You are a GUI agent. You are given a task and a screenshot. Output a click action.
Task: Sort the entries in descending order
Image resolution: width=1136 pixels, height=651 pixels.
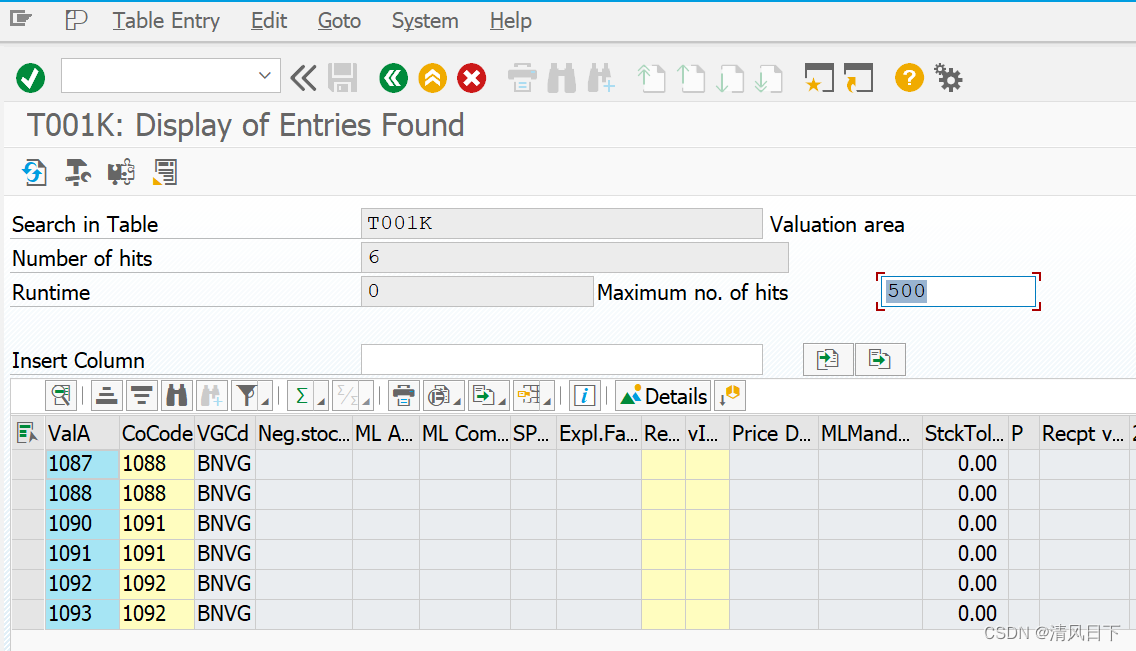pos(140,395)
